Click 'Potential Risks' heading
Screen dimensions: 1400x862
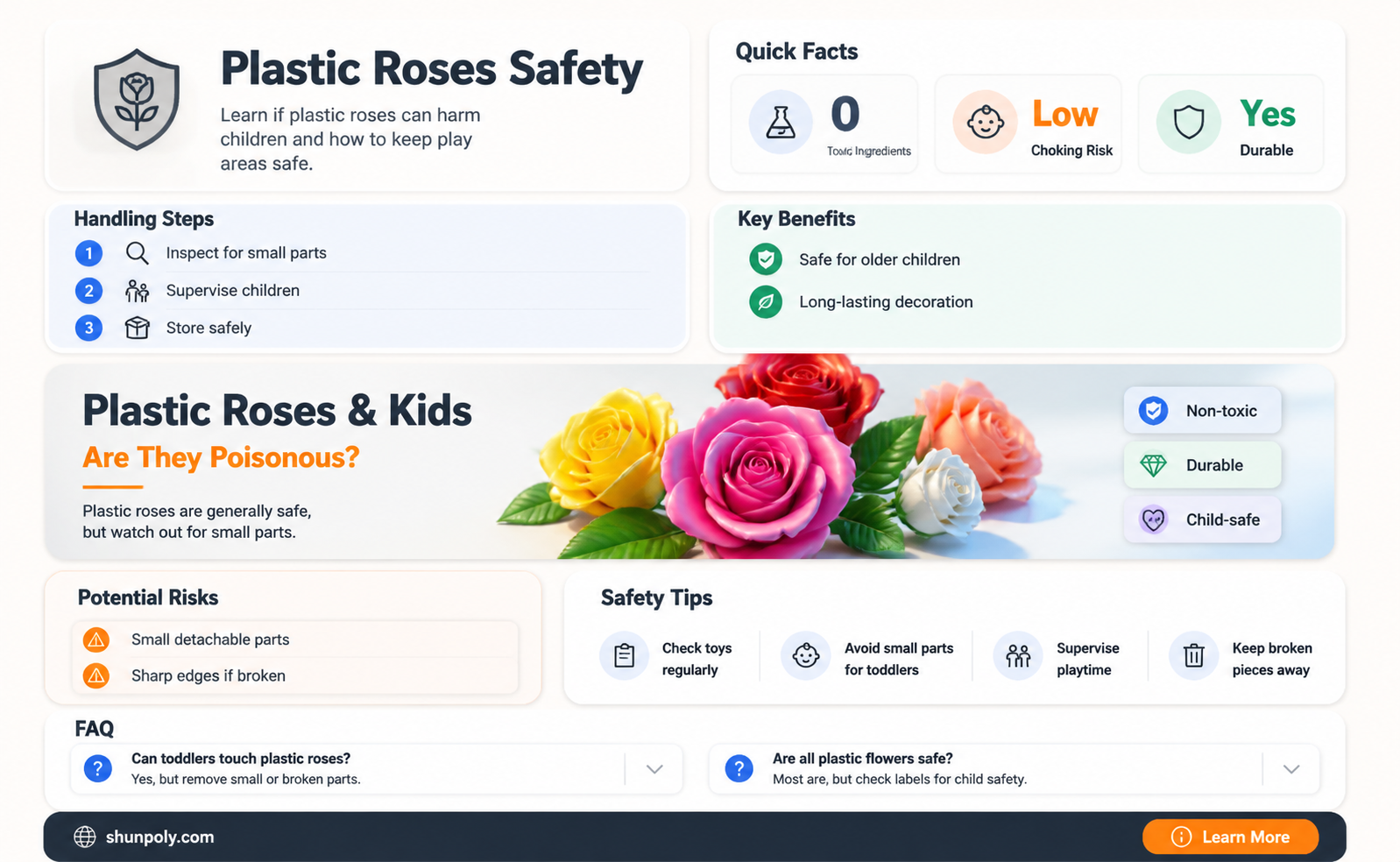[x=148, y=597]
